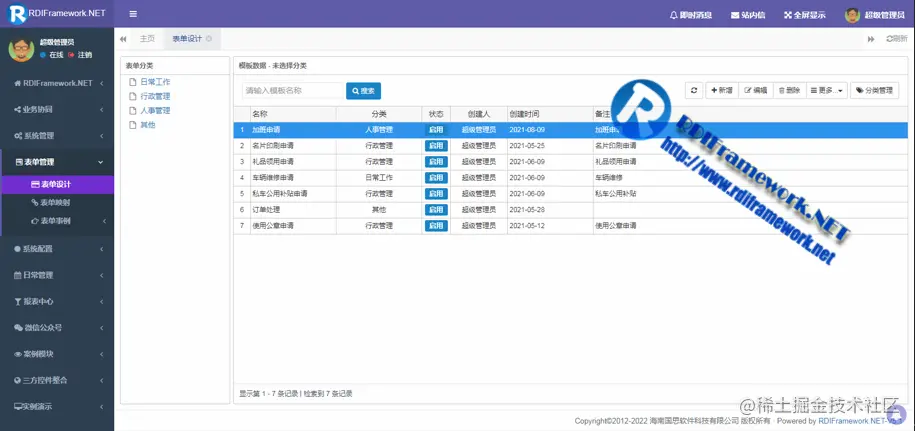Select the 日常工作 category in the tree

pos(155,82)
